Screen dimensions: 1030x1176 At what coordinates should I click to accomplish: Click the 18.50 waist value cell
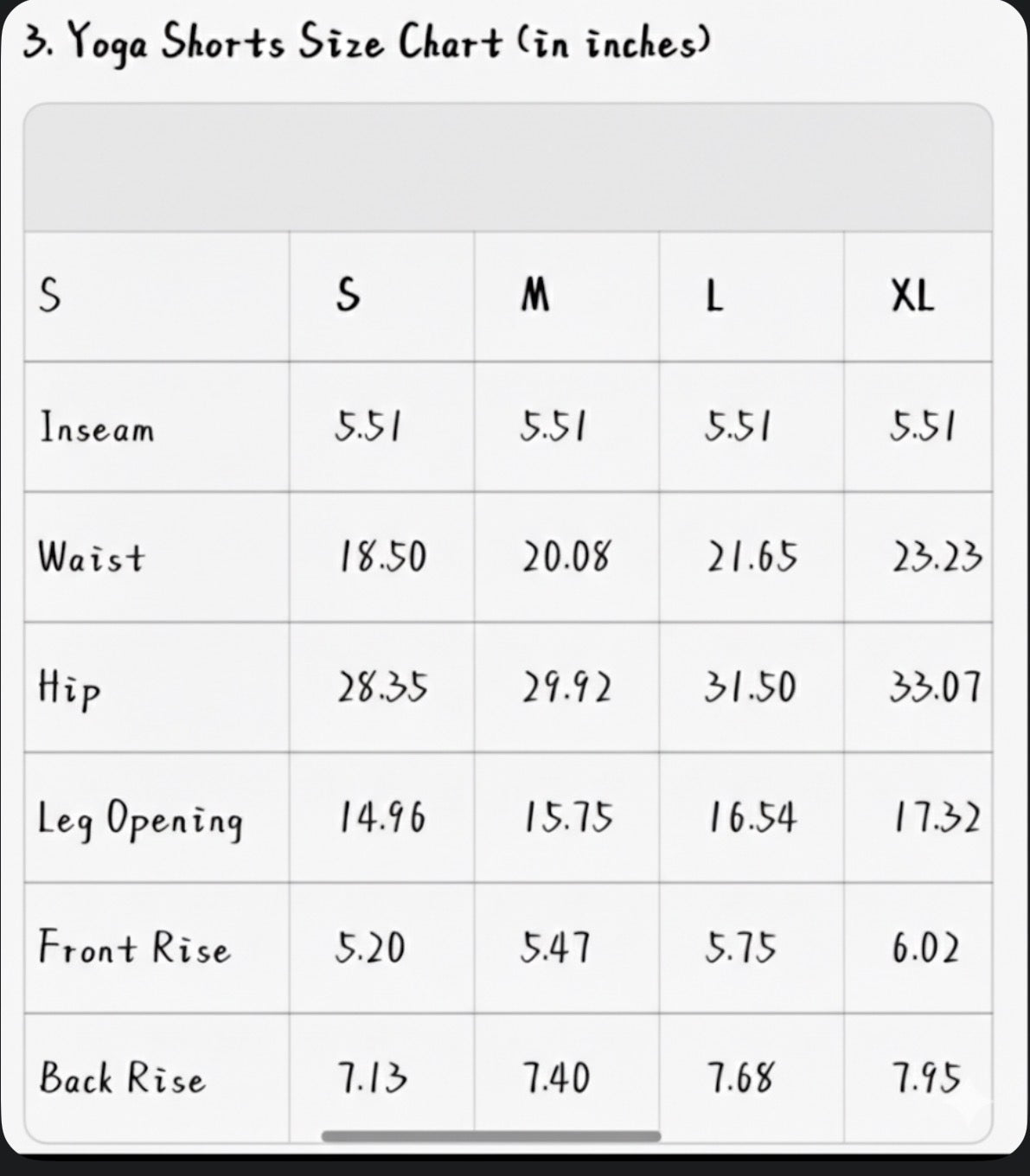[382, 558]
